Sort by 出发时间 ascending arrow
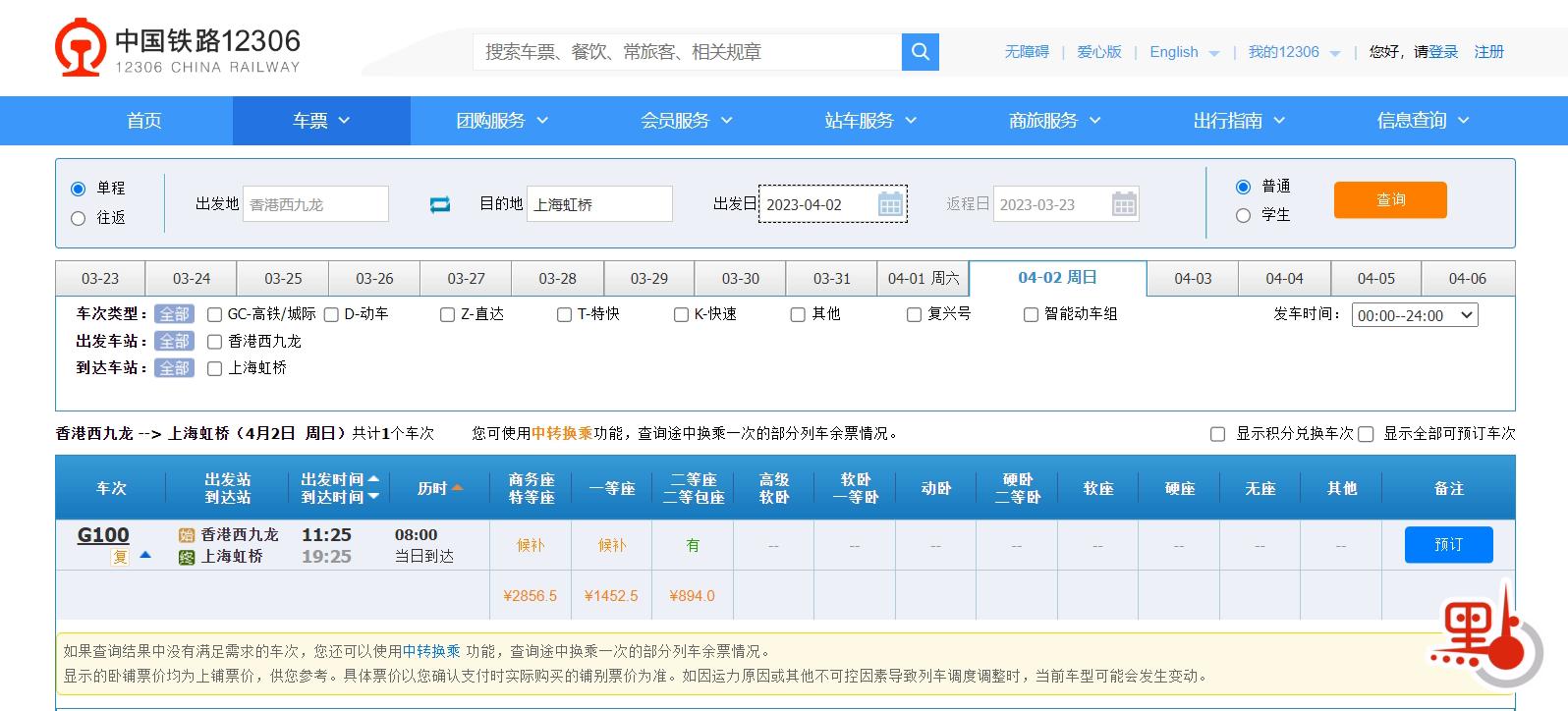 tap(373, 479)
